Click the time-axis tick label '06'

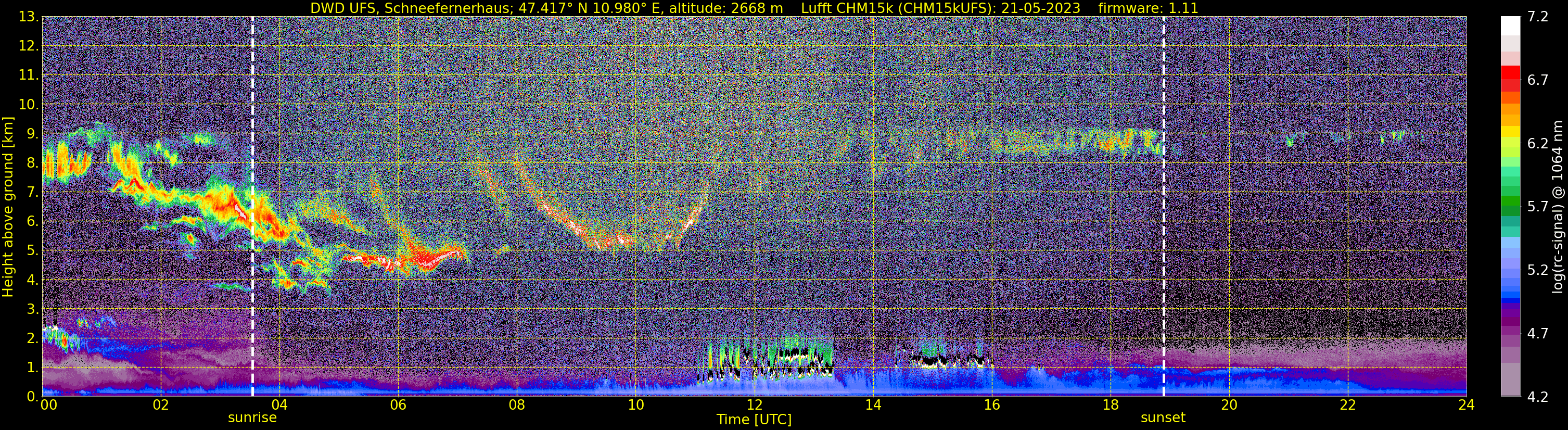pyautogui.click(x=398, y=405)
